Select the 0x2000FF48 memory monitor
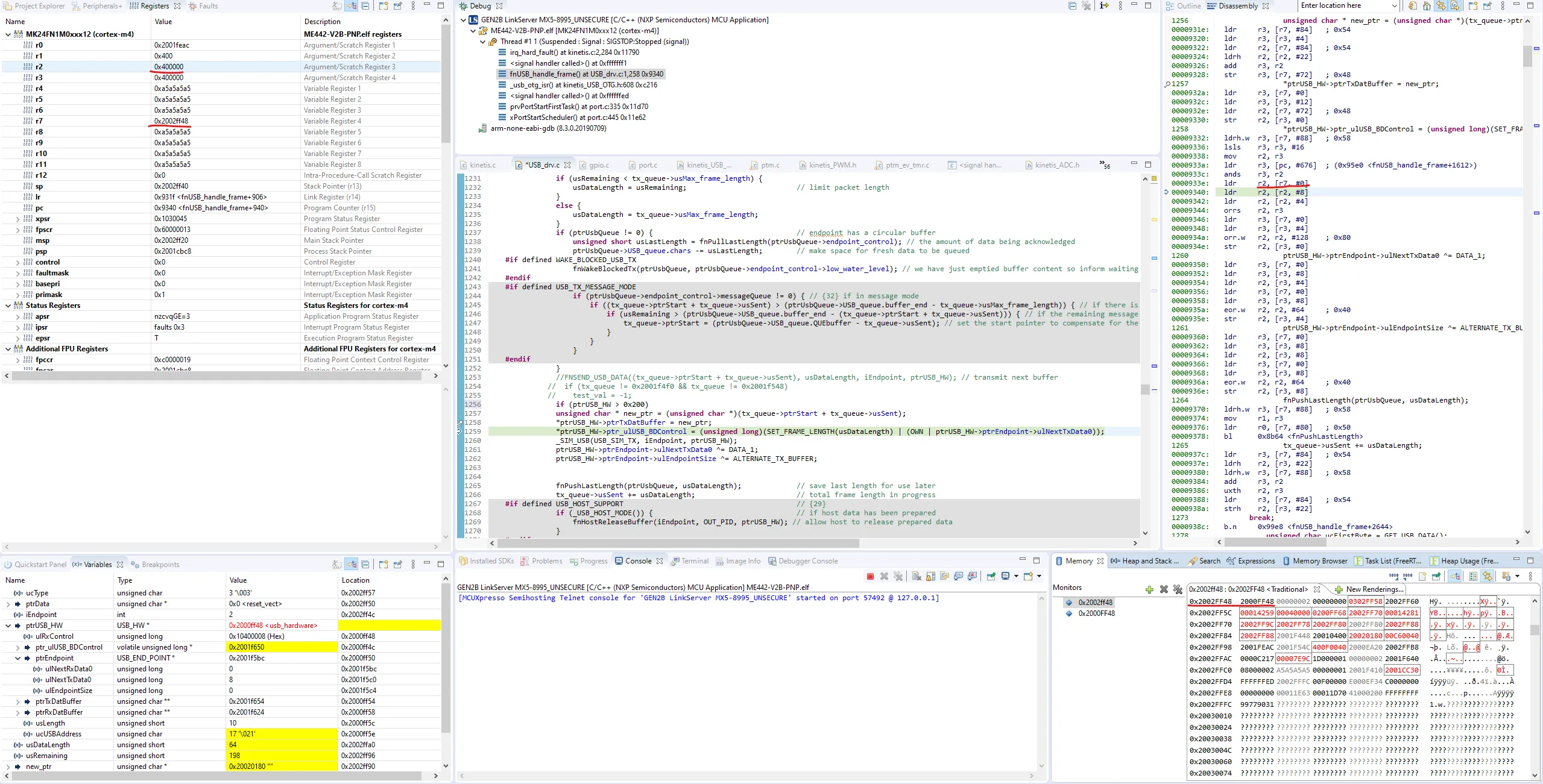 pos(1096,613)
